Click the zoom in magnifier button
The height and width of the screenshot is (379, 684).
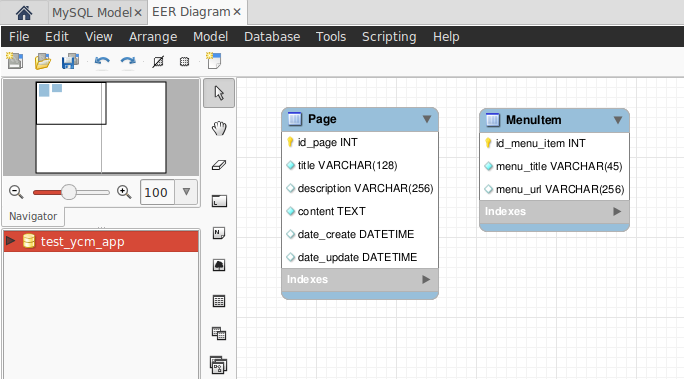(124, 192)
